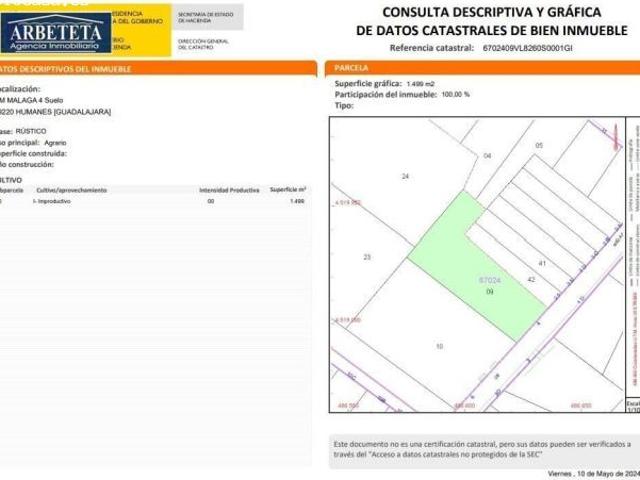Click the class value 'RÚSTICO'
This screenshot has width=640, height=480.
(x=31, y=131)
